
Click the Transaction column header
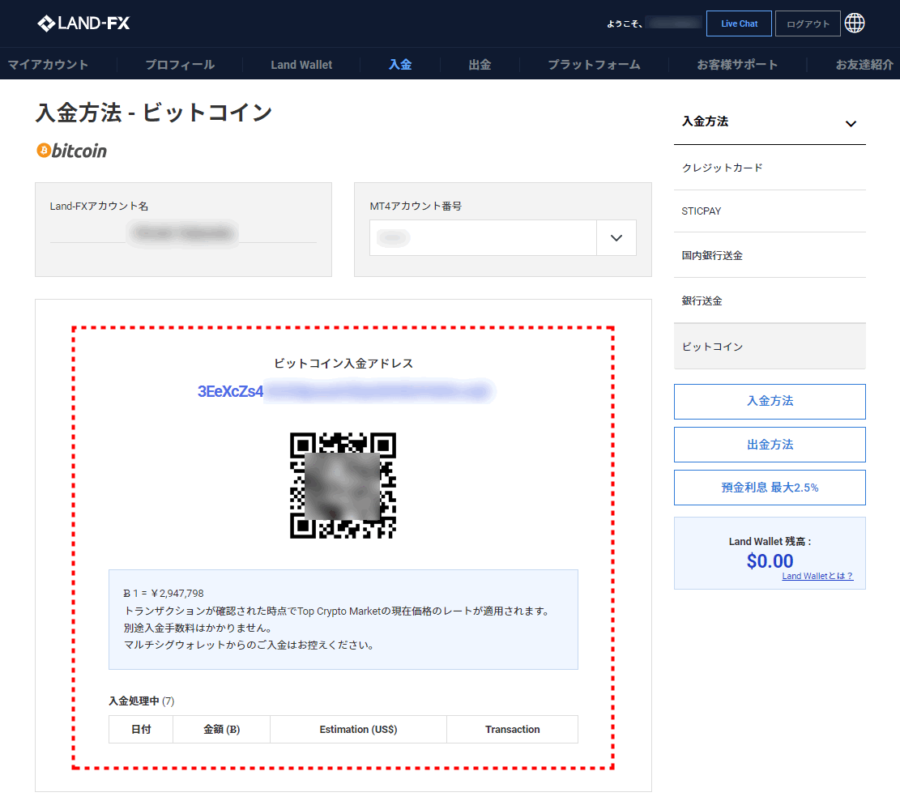click(x=512, y=729)
